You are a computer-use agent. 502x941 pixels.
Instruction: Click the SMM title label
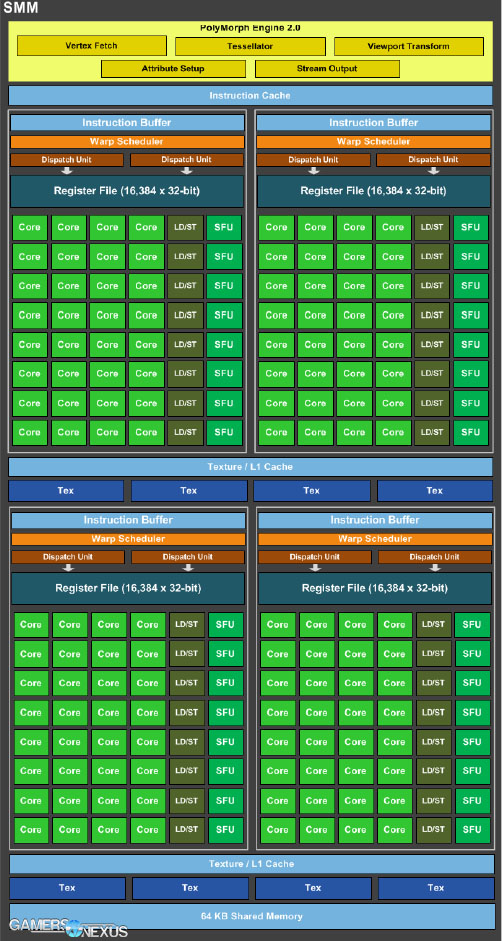20,8
